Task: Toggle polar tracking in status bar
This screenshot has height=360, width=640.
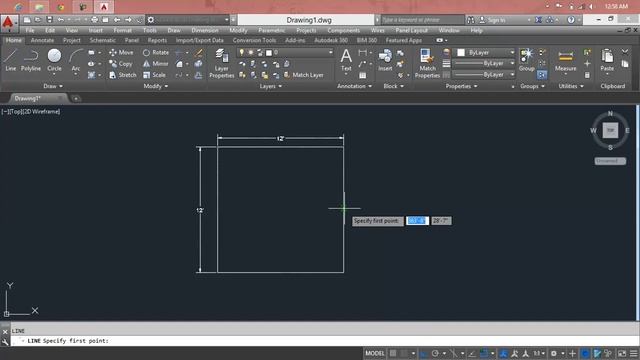Action: [x=435, y=353]
